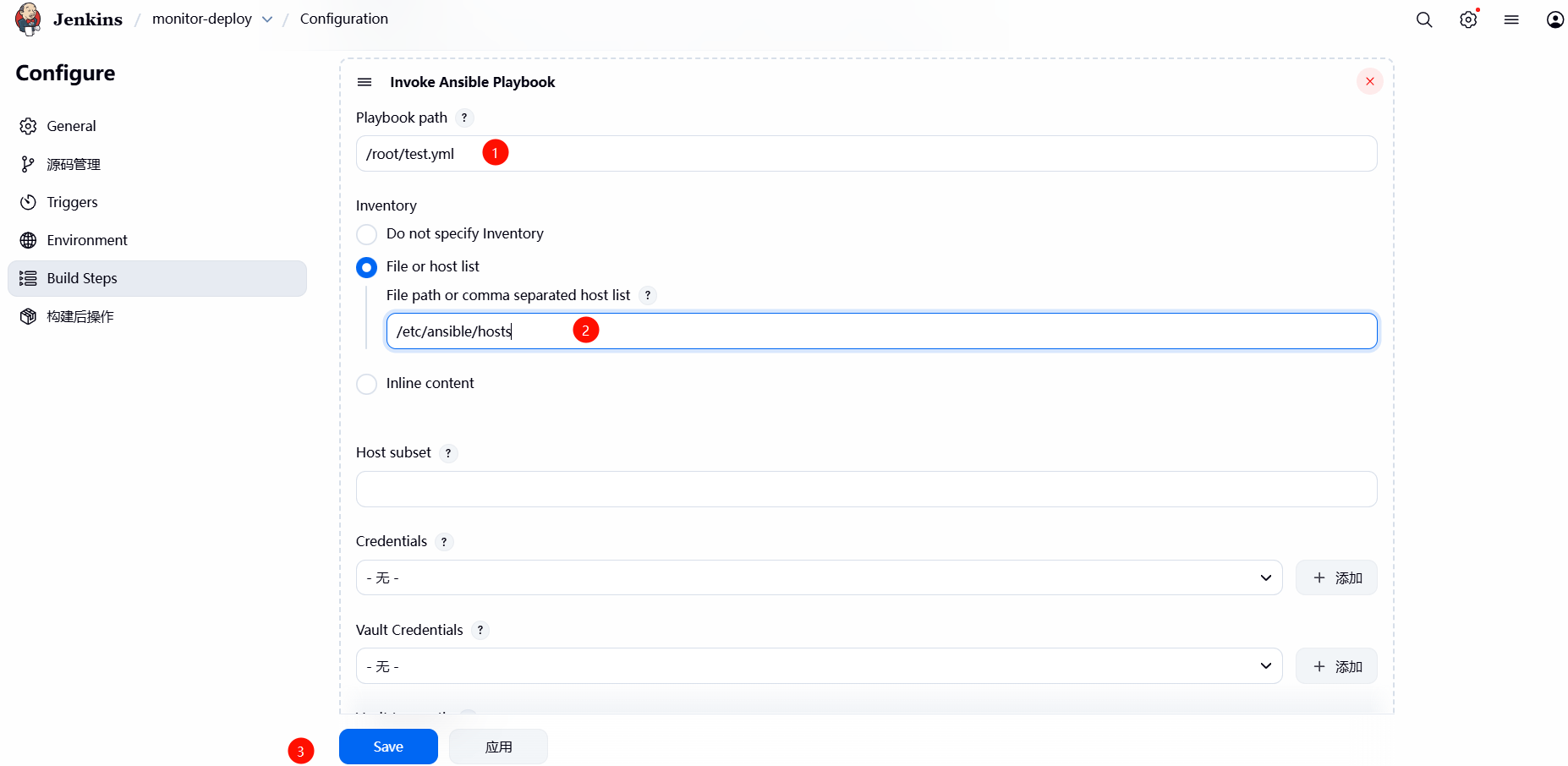Select Do not specify Inventory option
Image resolution: width=1568 pixels, height=766 pixels.
366,234
